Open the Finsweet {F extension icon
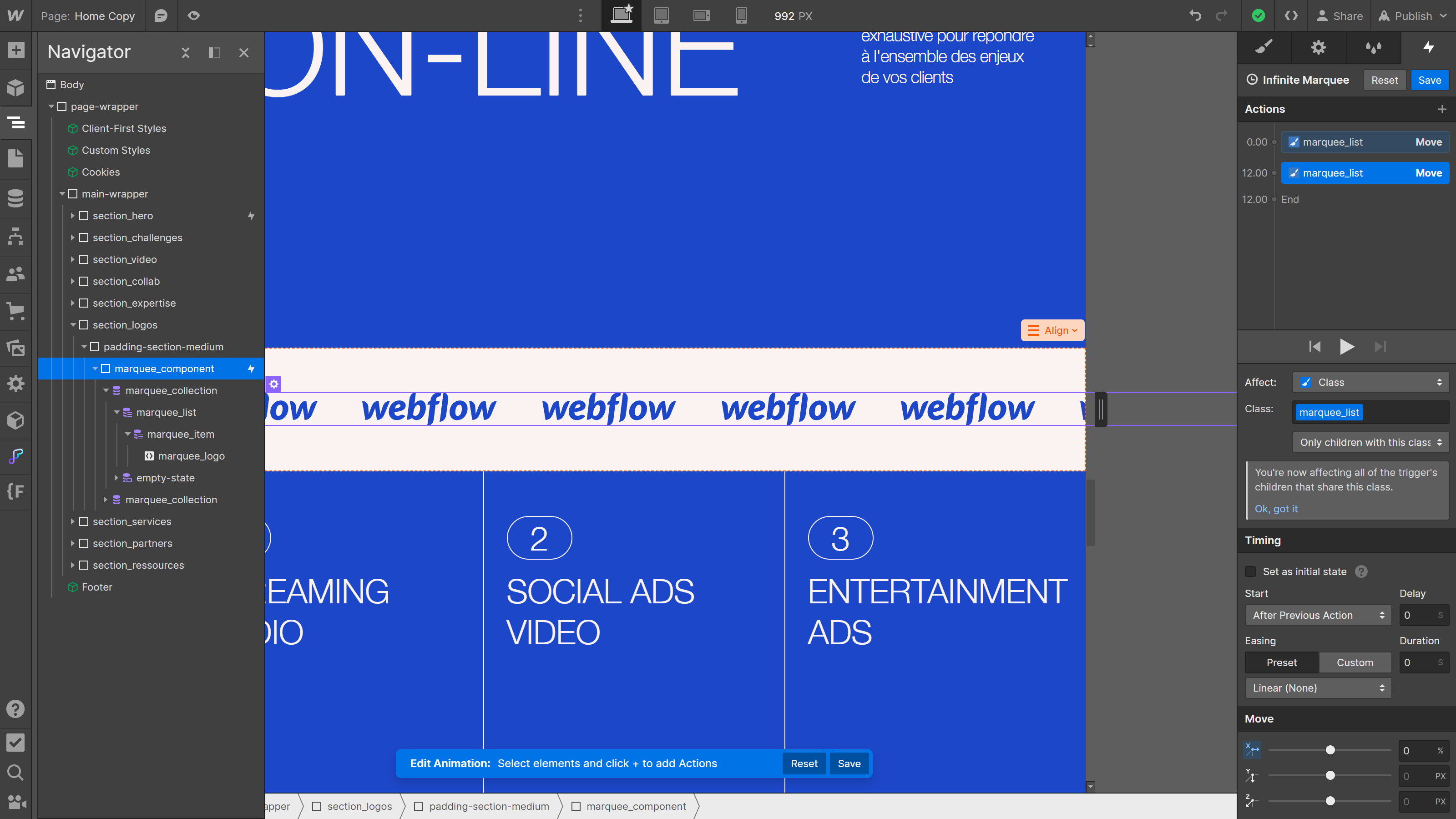The height and width of the screenshot is (819, 1456). [x=16, y=491]
